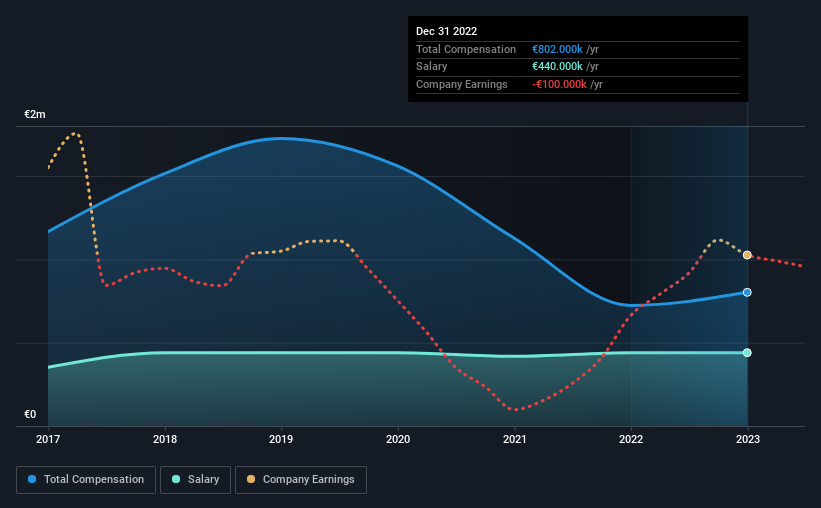Viewport: 821px width, 508px height.
Task: Click the €2m y-axis label
Action: 35,114
